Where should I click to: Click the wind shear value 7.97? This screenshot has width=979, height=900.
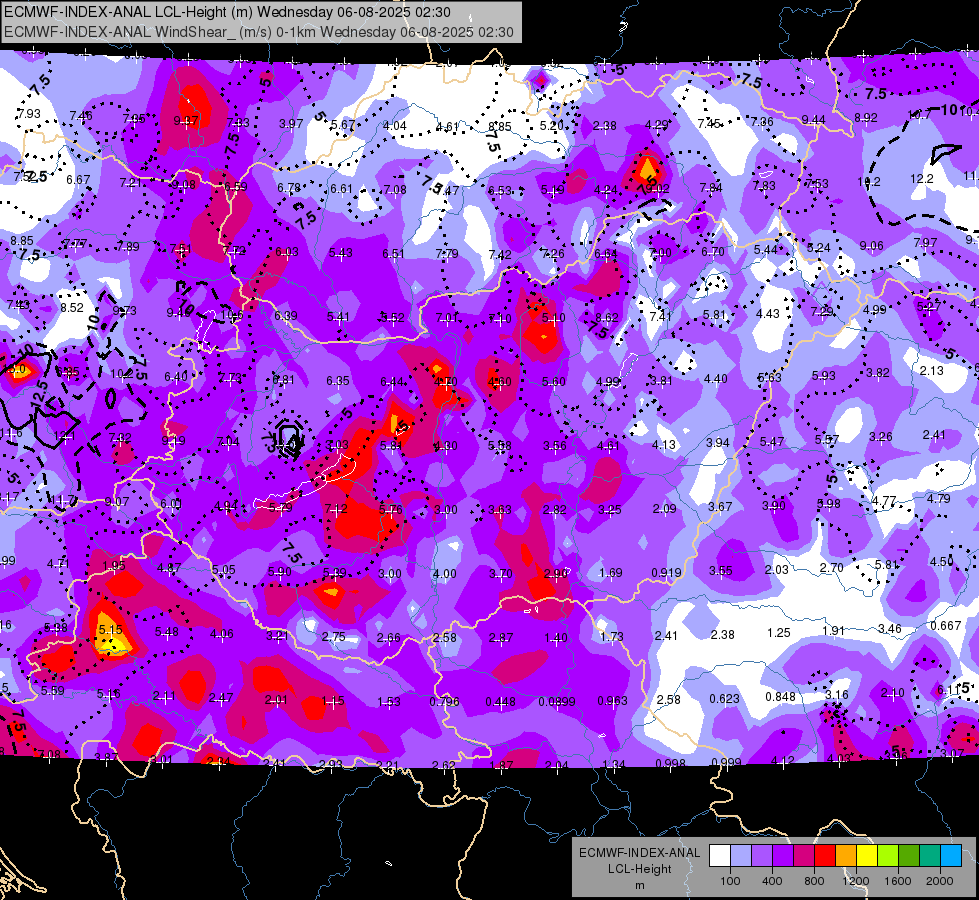[925, 242]
